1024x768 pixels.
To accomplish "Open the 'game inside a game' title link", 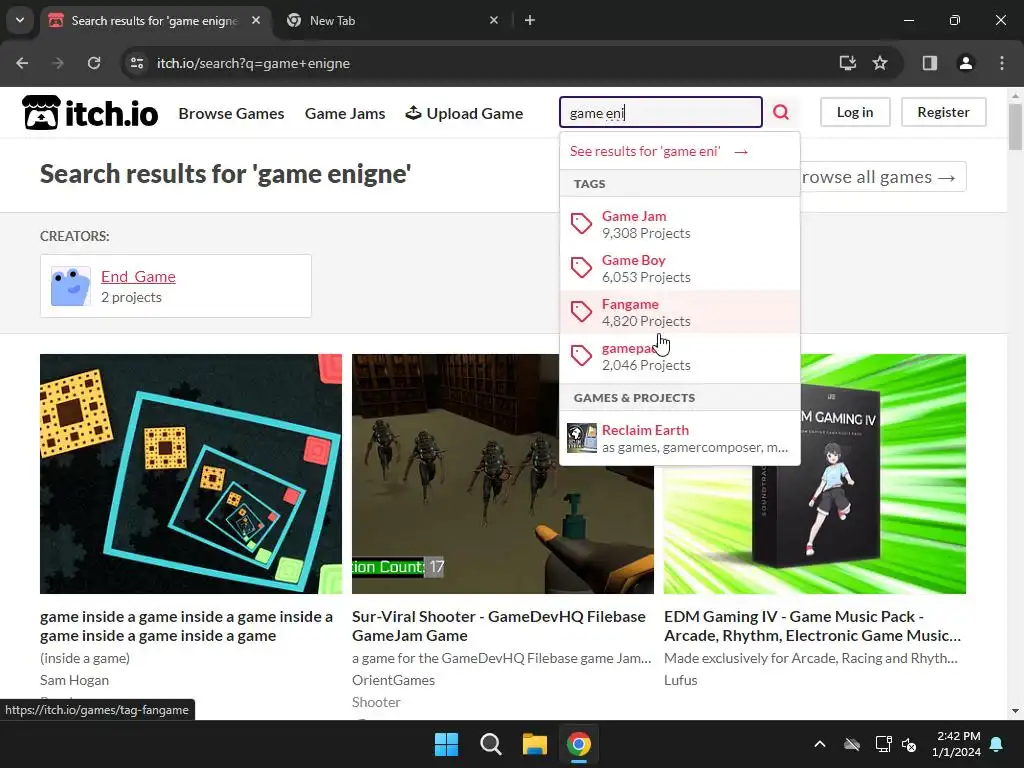I will 186,626.
